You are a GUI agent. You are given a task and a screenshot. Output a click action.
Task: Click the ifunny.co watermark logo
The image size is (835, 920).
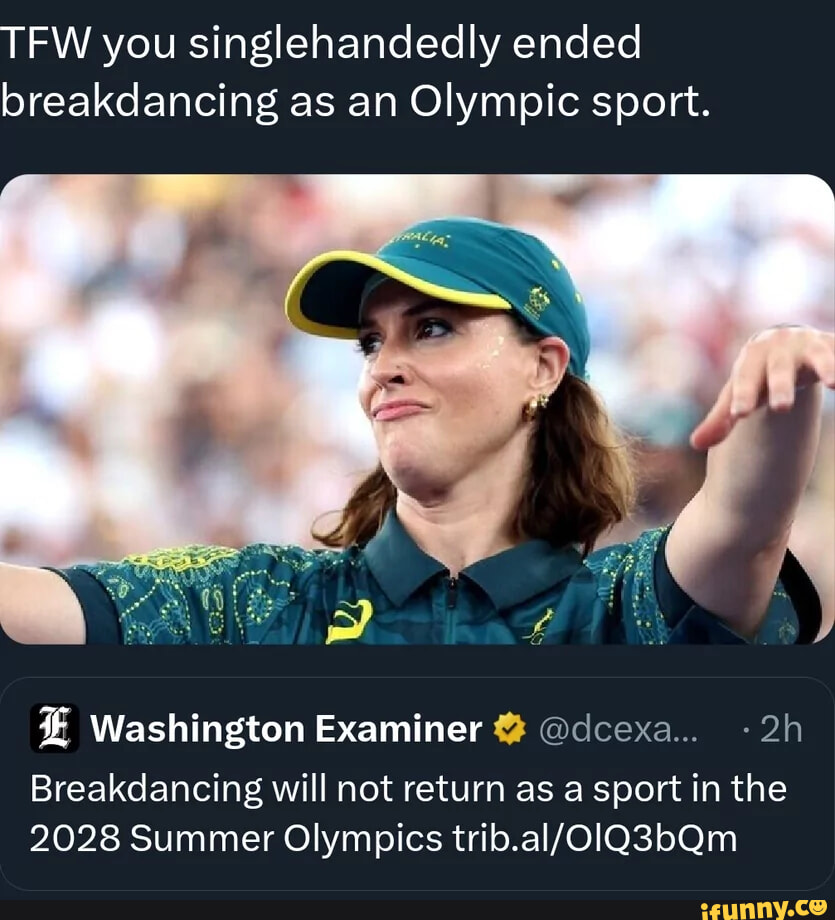coord(764,908)
